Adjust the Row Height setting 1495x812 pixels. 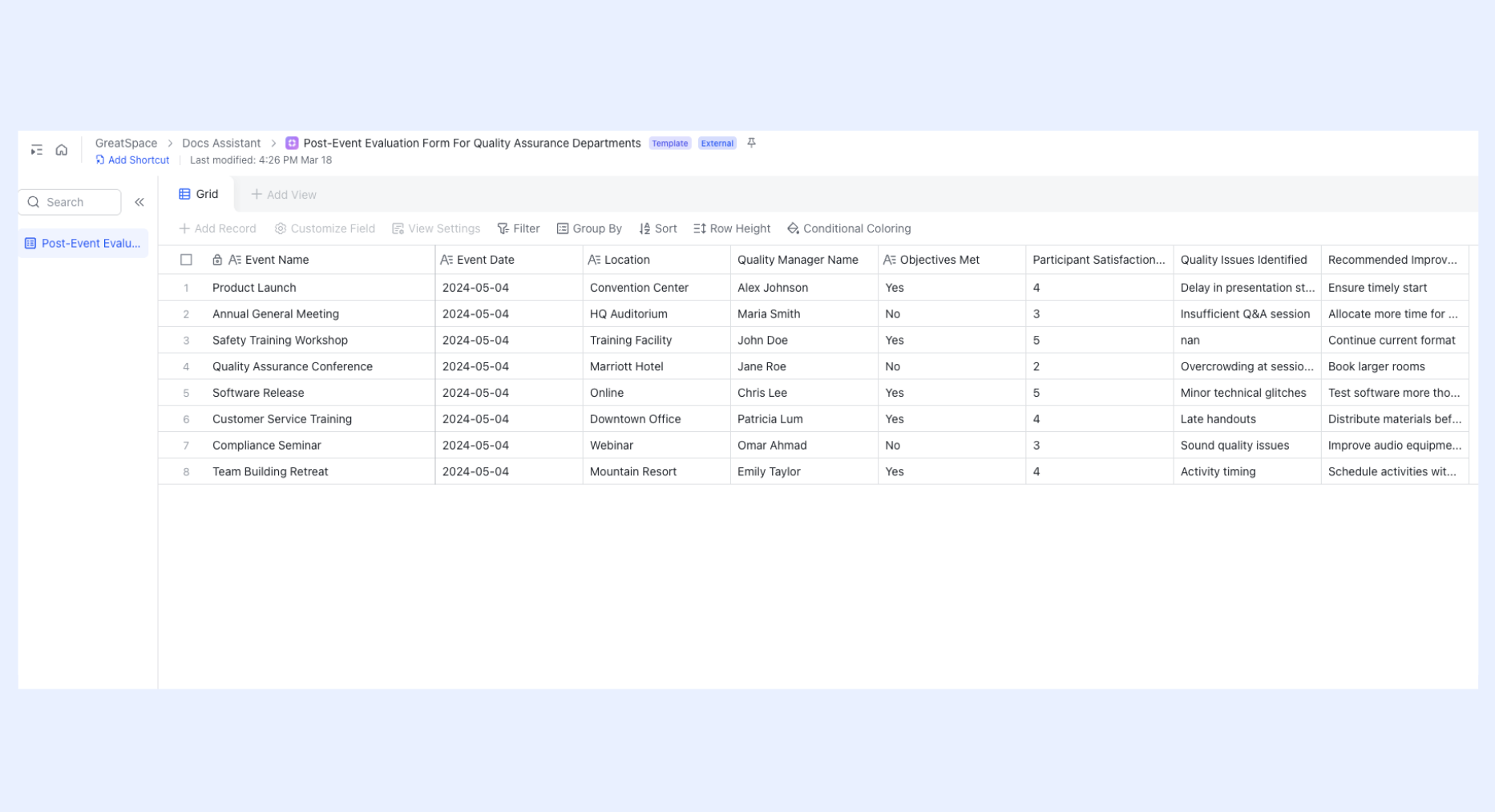point(732,228)
